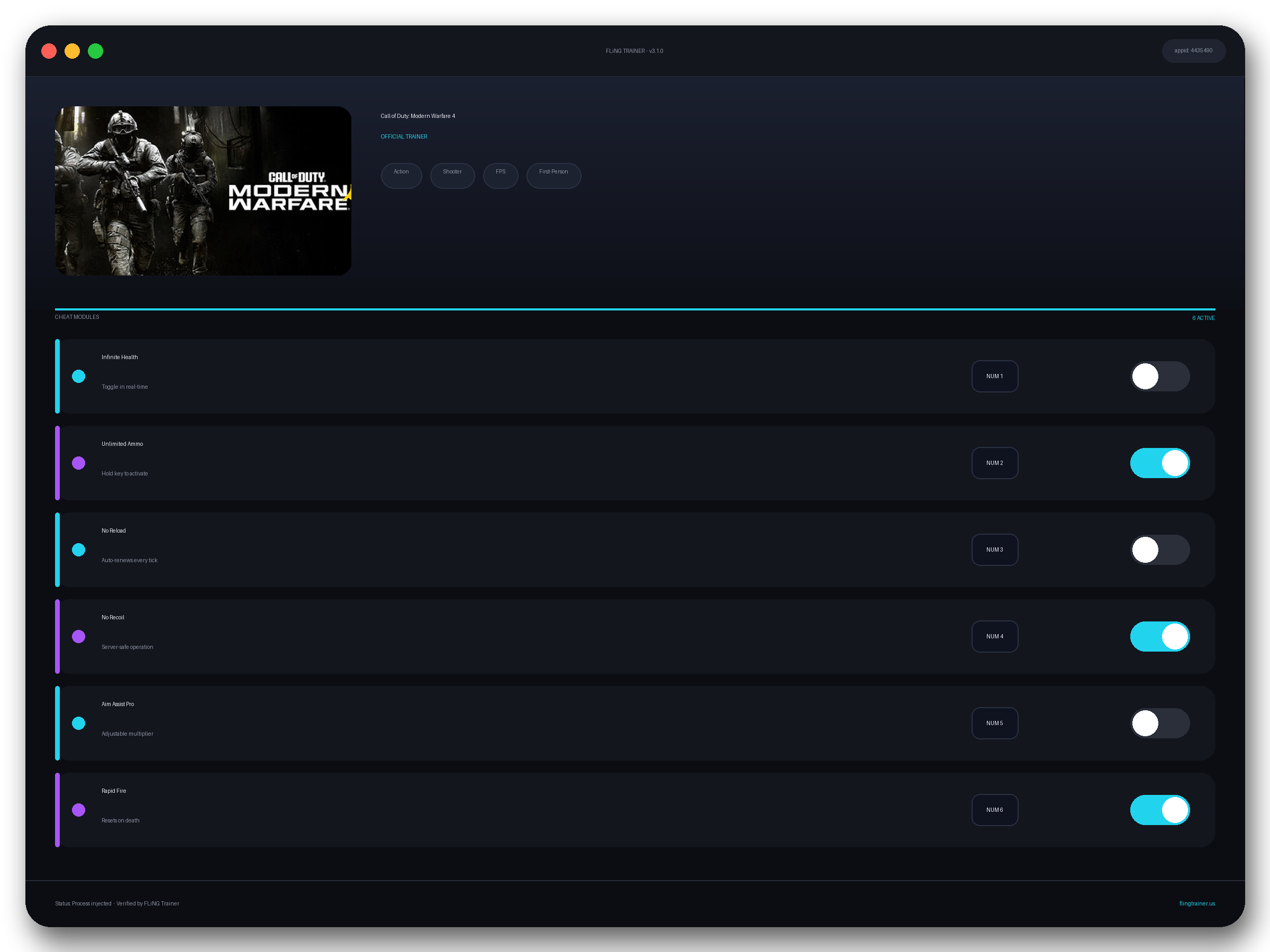Click the Call of Duty: Modern Warfare 4 title
Screen dimensions: 1270x952
[x=418, y=116]
